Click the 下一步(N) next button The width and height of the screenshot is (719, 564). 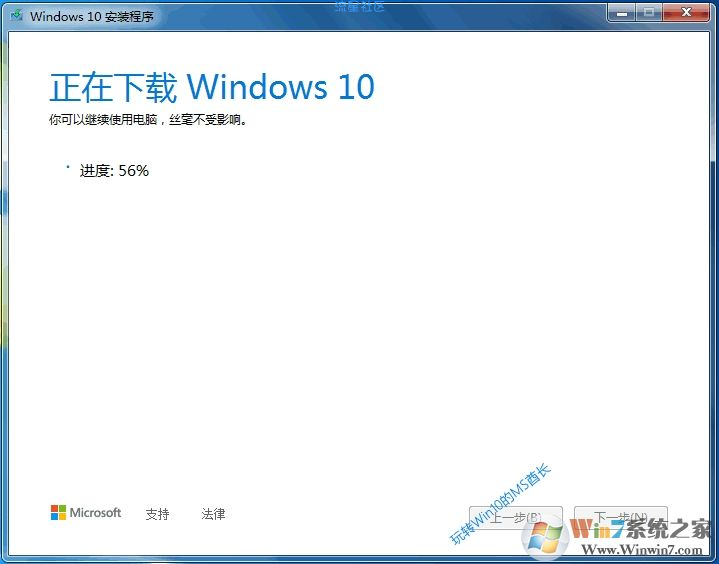tap(621, 518)
